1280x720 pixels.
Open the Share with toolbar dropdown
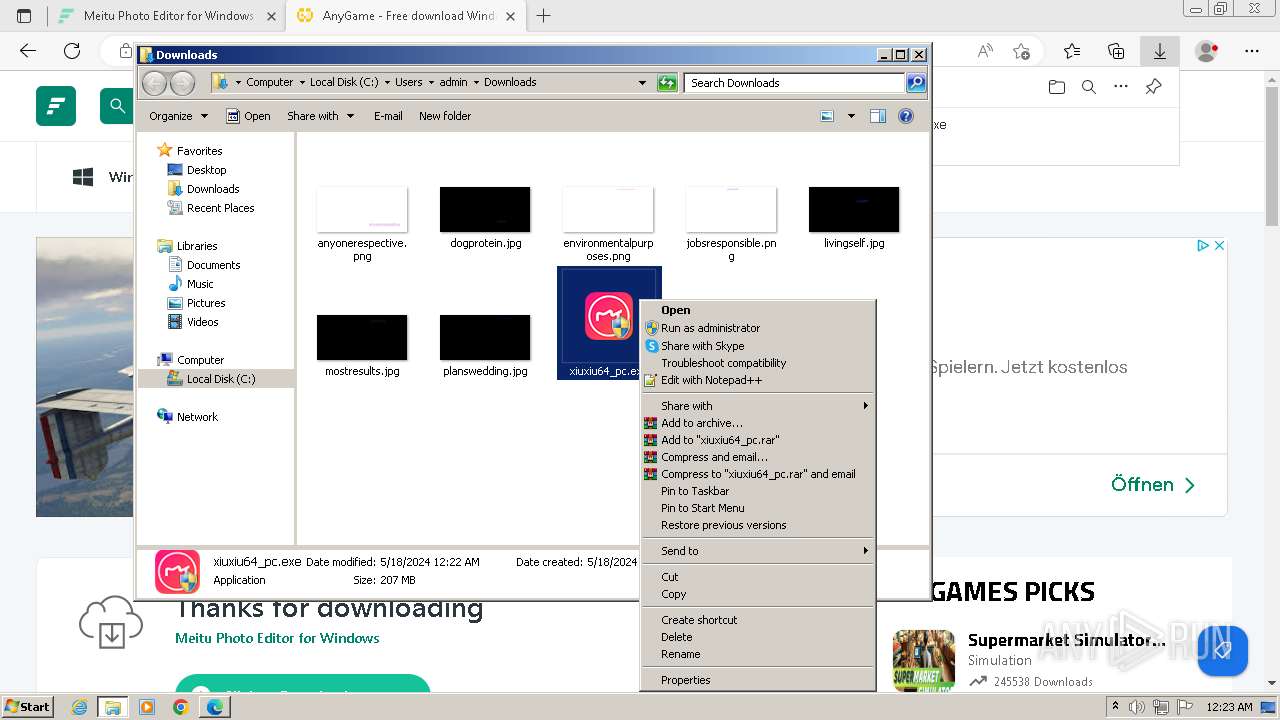(320, 116)
